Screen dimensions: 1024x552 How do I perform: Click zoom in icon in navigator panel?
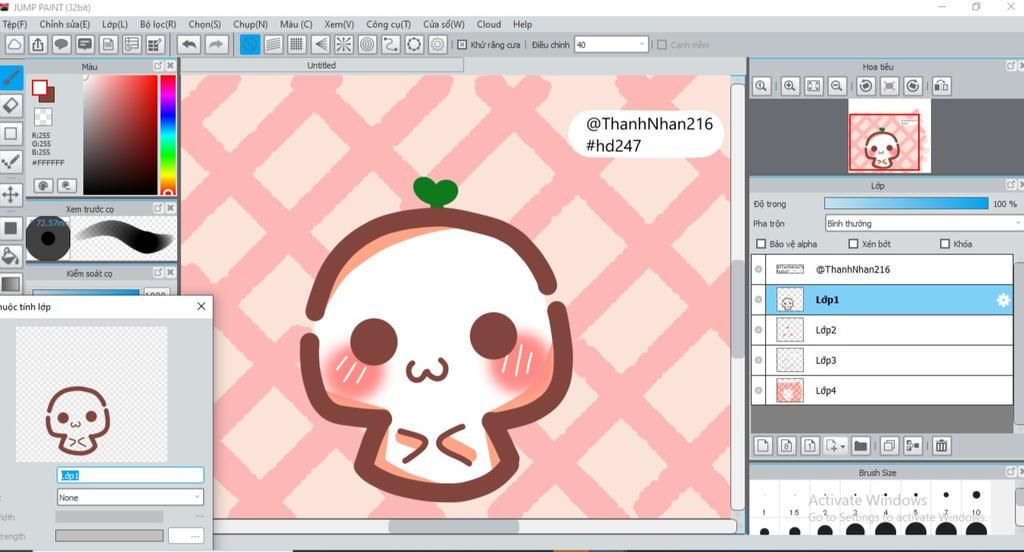(x=790, y=86)
